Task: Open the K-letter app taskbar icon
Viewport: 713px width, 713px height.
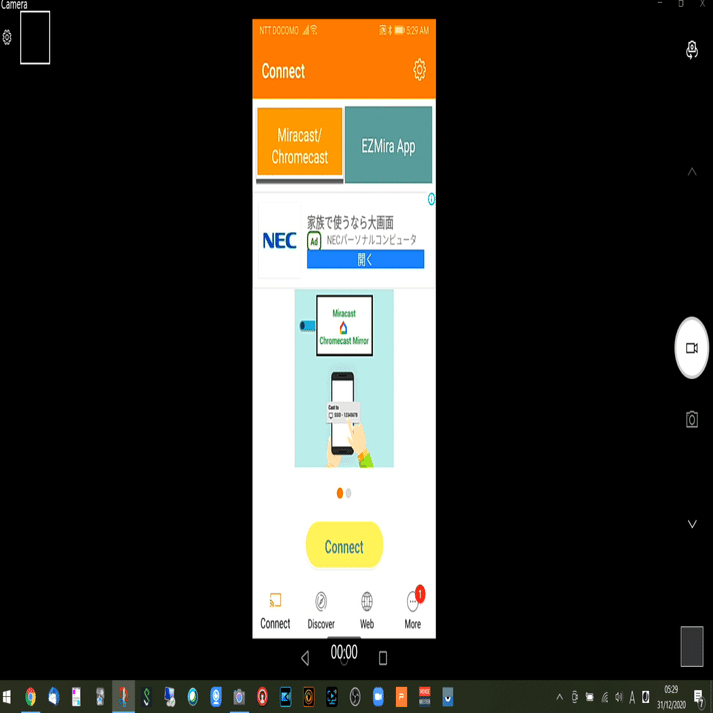Action: point(285,697)
